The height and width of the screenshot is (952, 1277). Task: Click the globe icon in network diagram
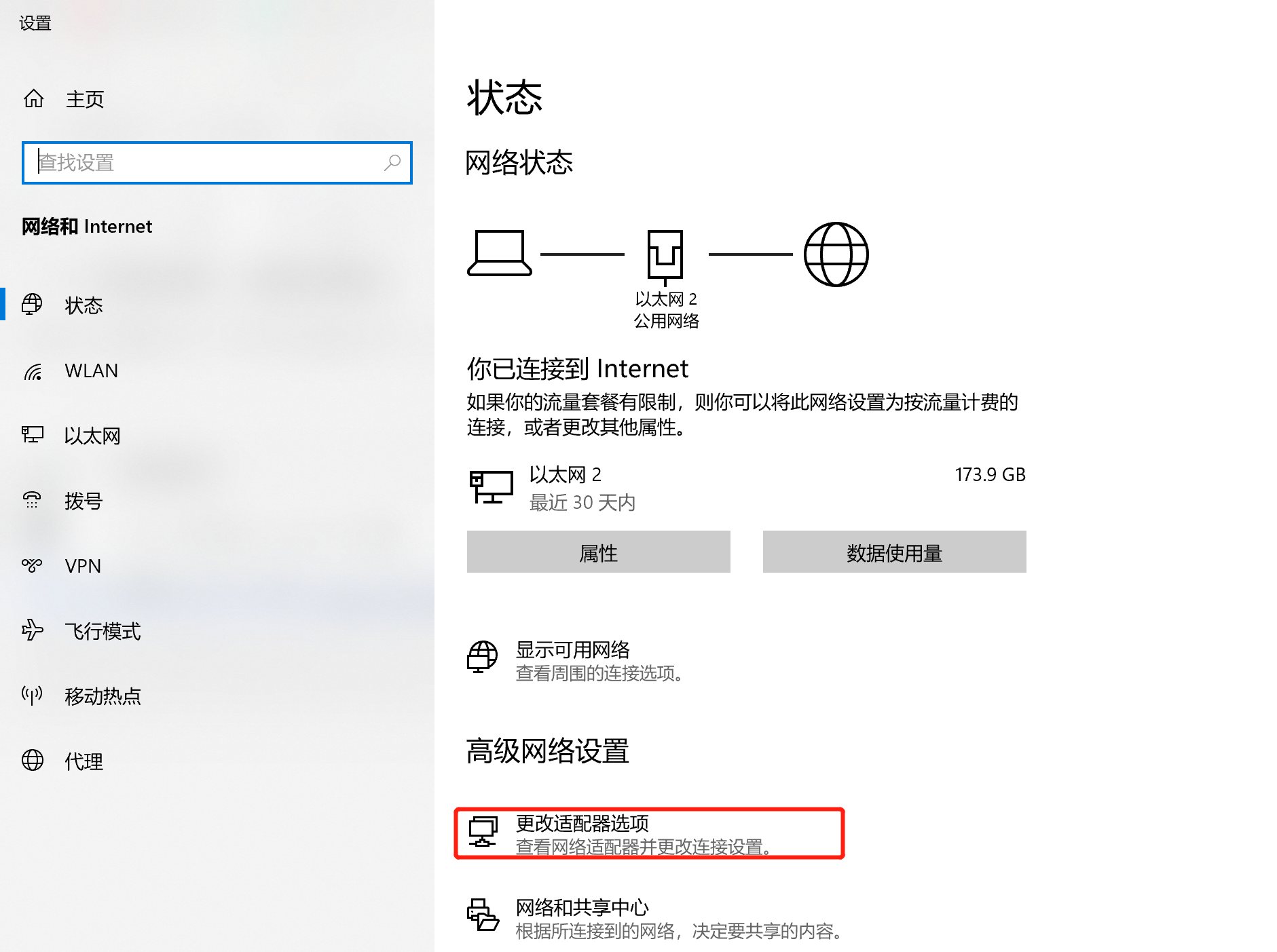tap(836, 254)
